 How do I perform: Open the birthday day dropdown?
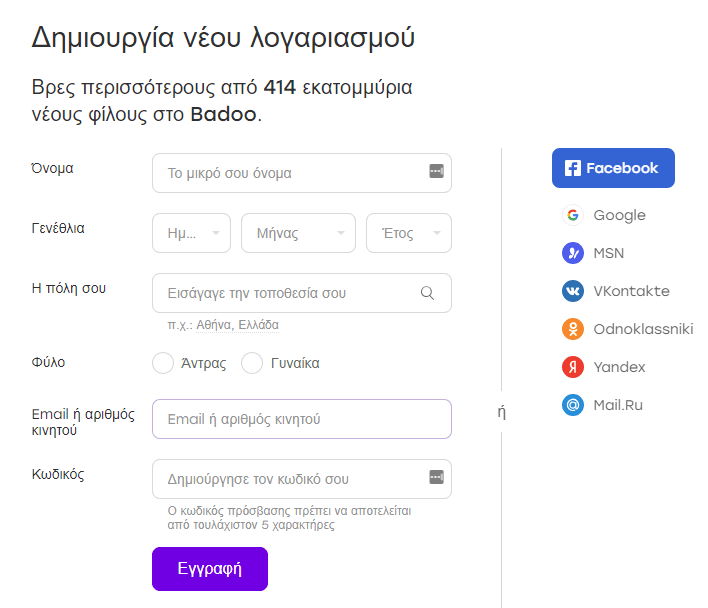tap(191, 233)
